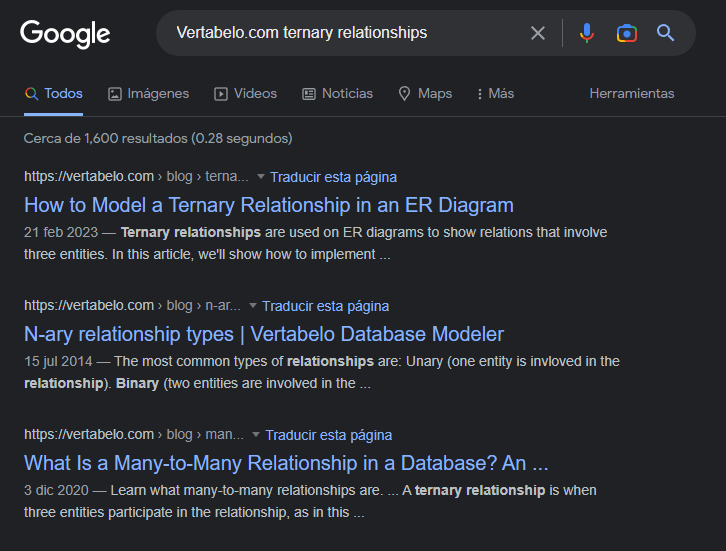The width and height of the screenshot is (726, 551).
Task: Expand the Más menu
Action: pos(495,94)
